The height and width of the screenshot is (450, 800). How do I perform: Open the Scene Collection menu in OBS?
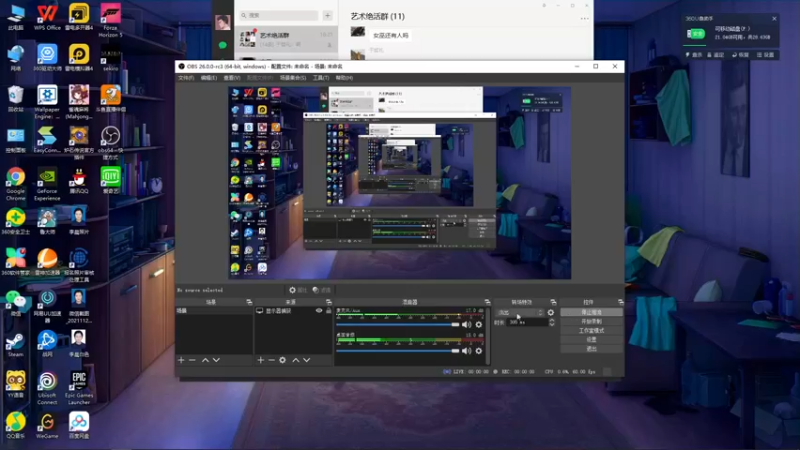tap(293, 78)
